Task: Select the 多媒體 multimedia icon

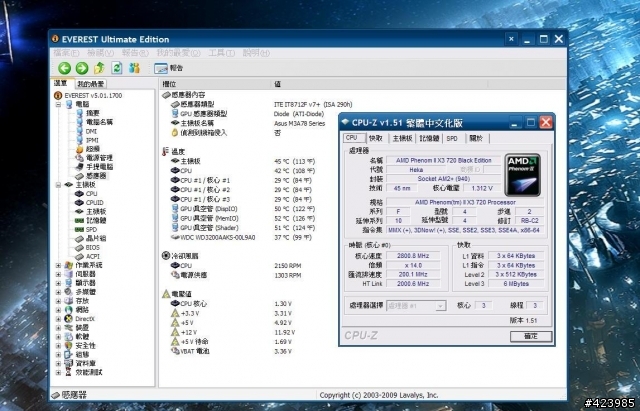Action: pos(69,292)
